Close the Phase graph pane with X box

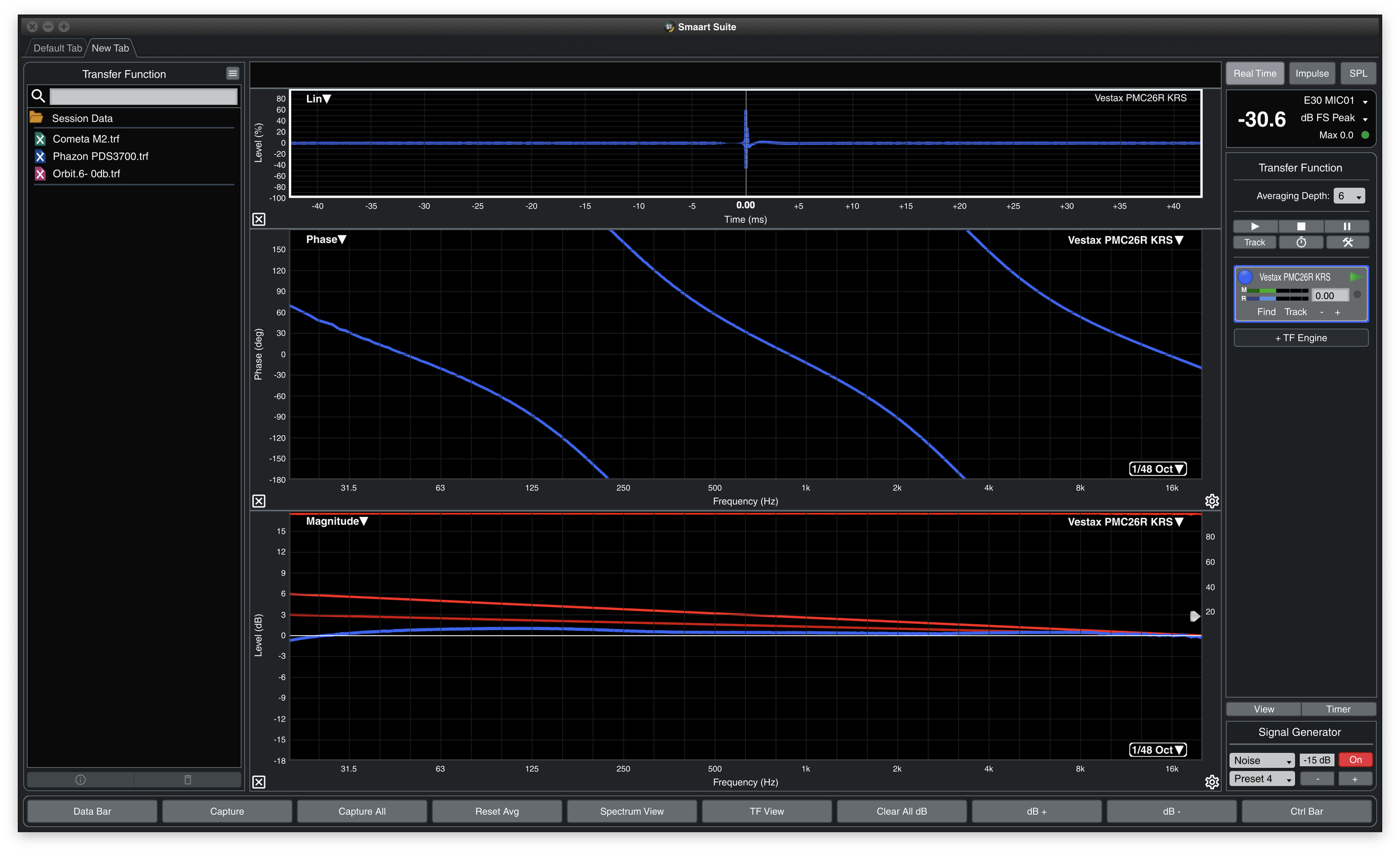259,501
